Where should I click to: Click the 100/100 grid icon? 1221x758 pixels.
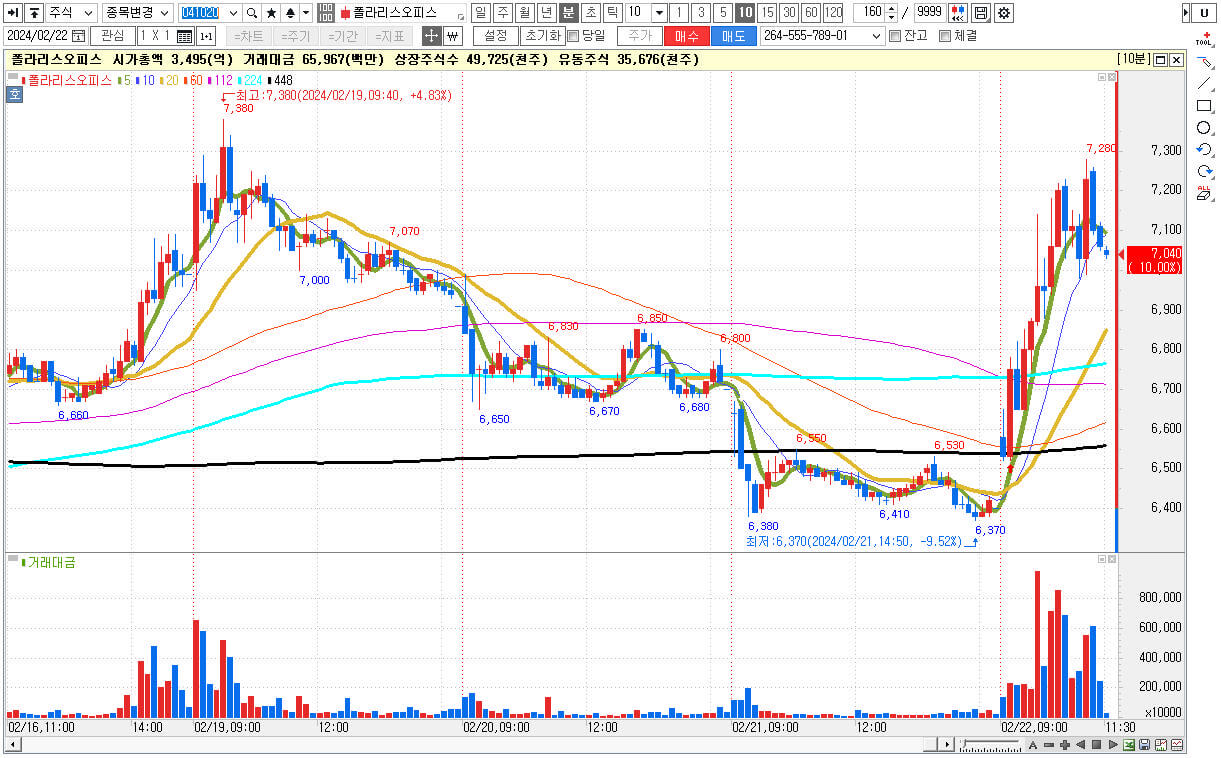click(x=326, y=13)
